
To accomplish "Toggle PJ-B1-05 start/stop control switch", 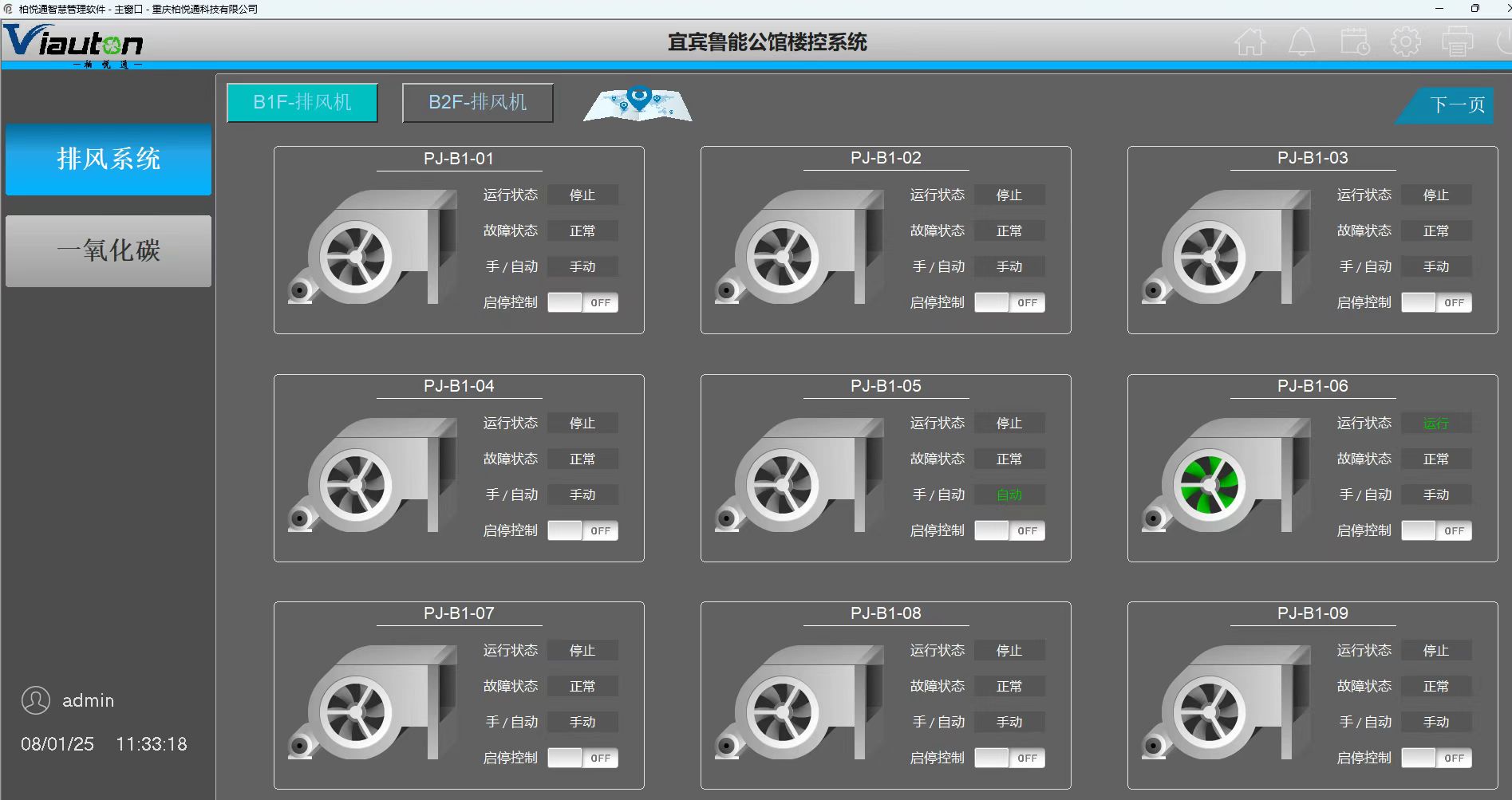I will point(1009,531).
